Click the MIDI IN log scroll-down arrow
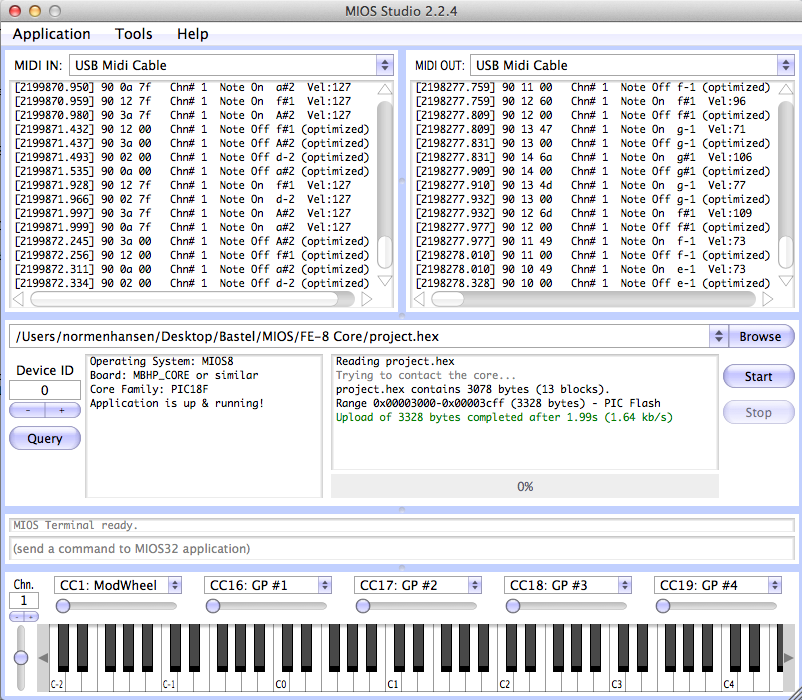This screenshot has width=802, height=700. 385,280
